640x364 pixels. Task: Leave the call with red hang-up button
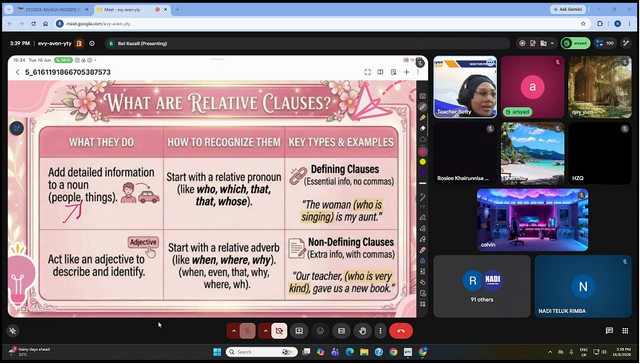(x=401, y=331)
